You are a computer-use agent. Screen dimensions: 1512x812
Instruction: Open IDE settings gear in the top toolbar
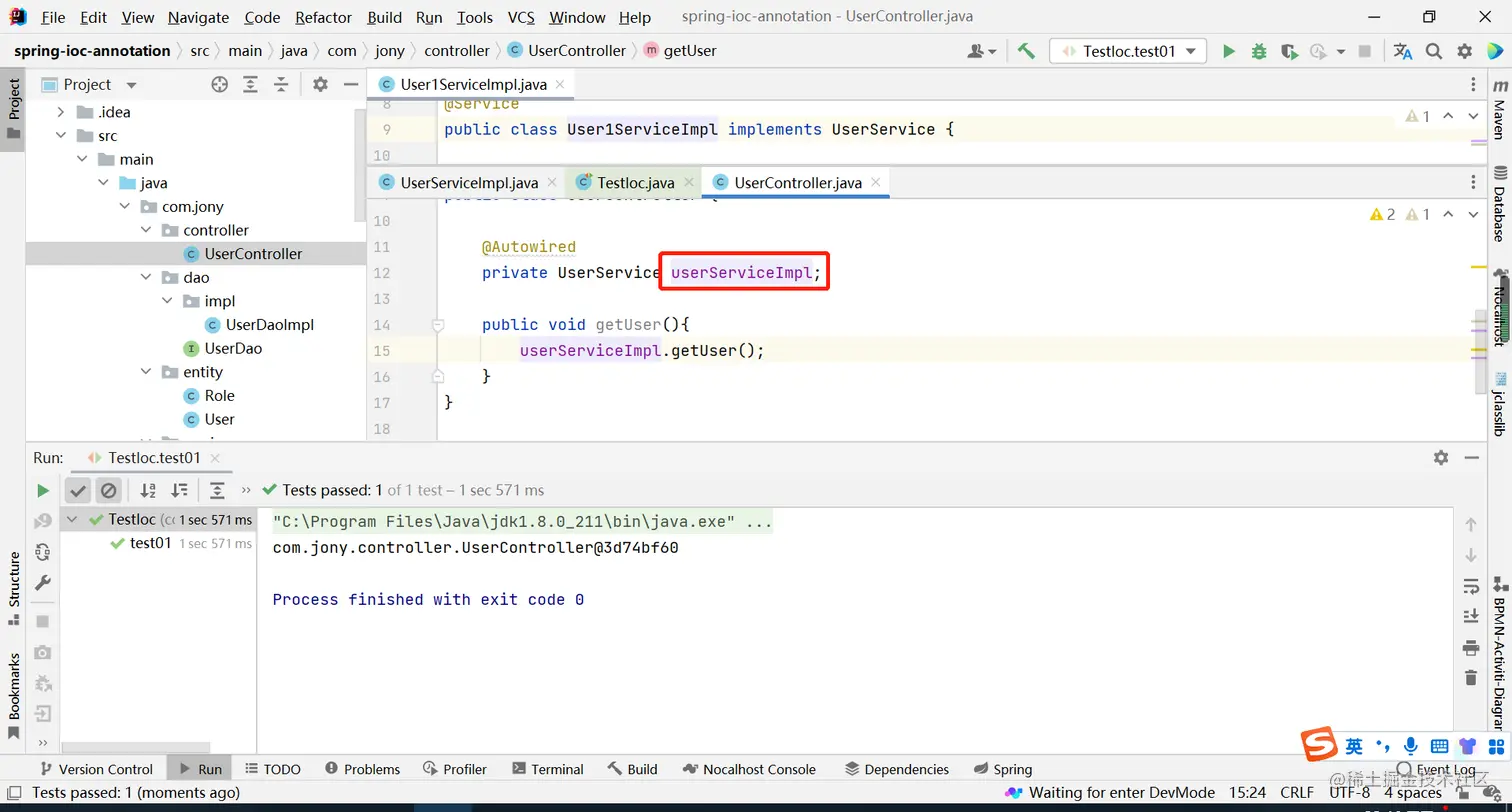1464,51
